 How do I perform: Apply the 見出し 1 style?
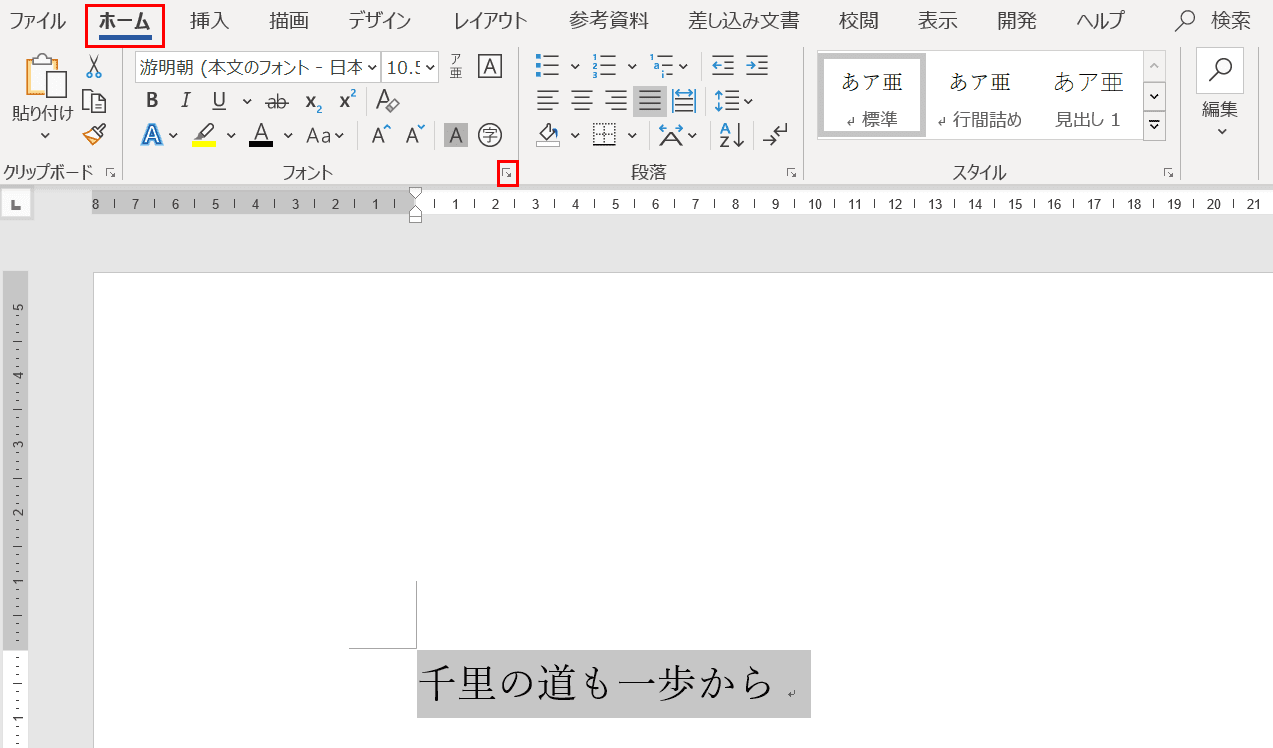tap(1088, 96)
